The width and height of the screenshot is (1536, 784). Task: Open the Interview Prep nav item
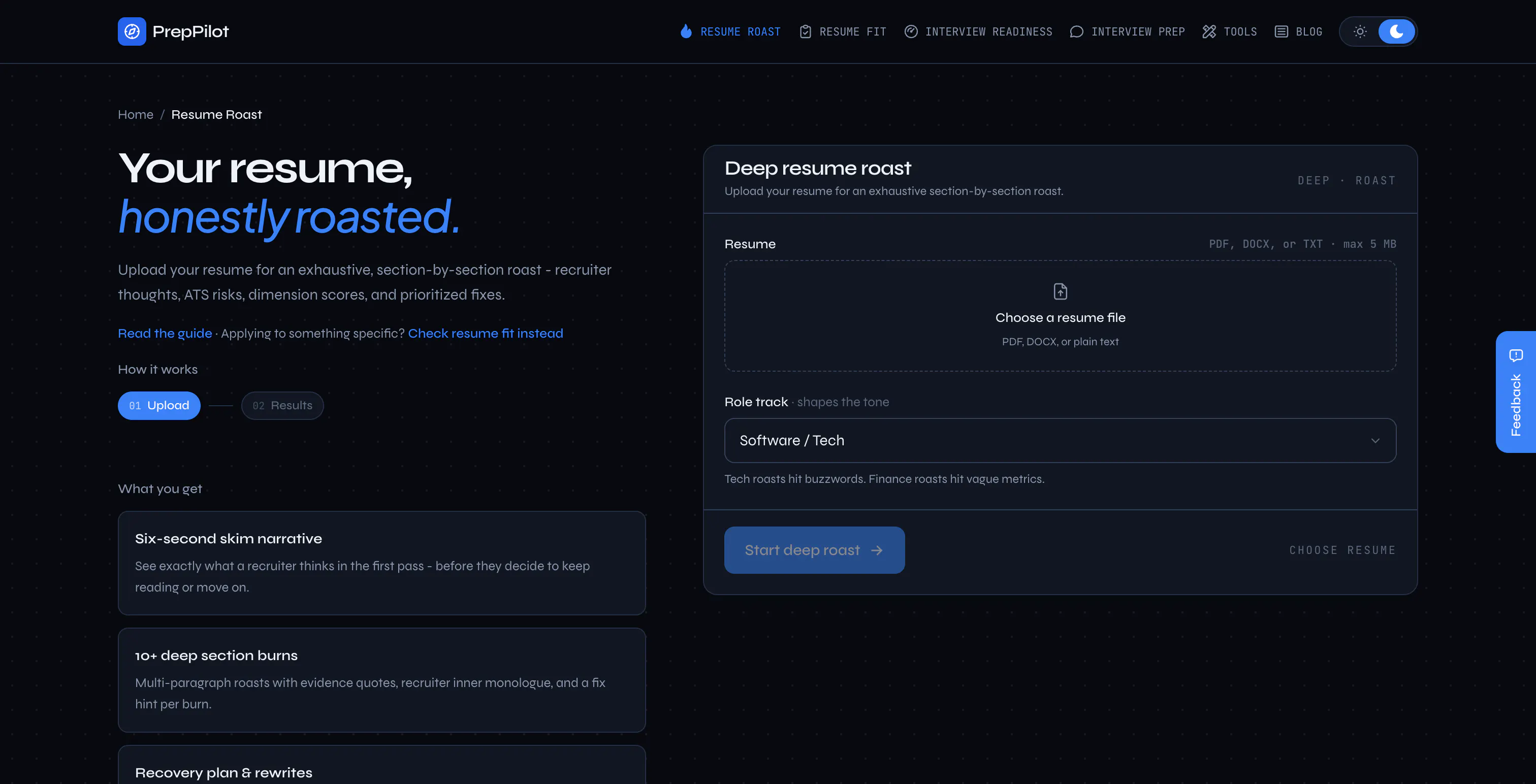1128,31
